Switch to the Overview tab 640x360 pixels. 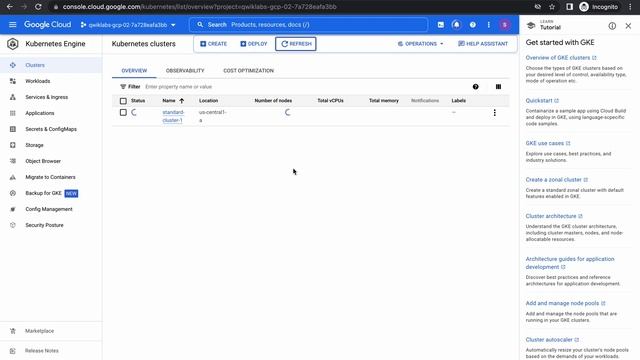[134, 71]
